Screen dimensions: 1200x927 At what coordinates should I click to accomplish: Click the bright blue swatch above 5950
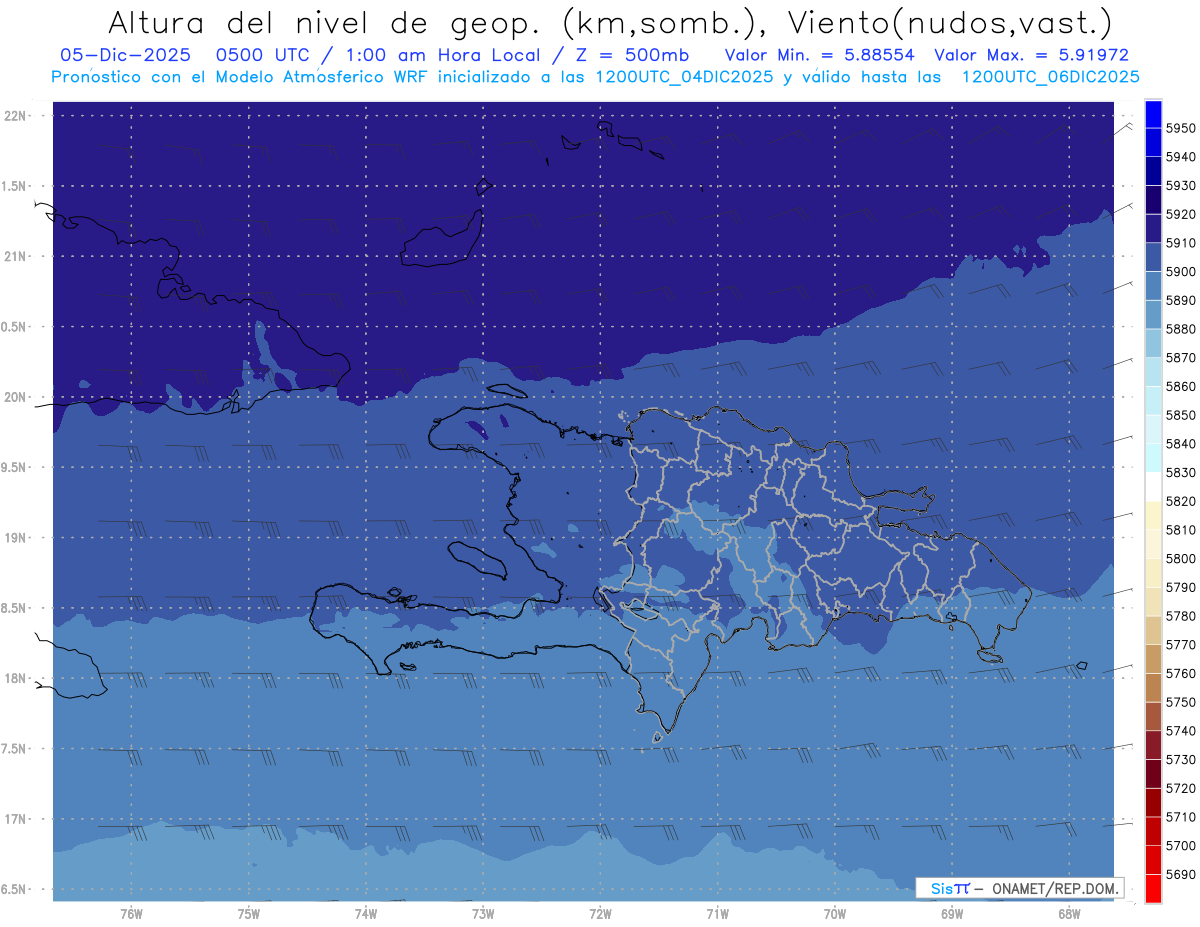1153,114
